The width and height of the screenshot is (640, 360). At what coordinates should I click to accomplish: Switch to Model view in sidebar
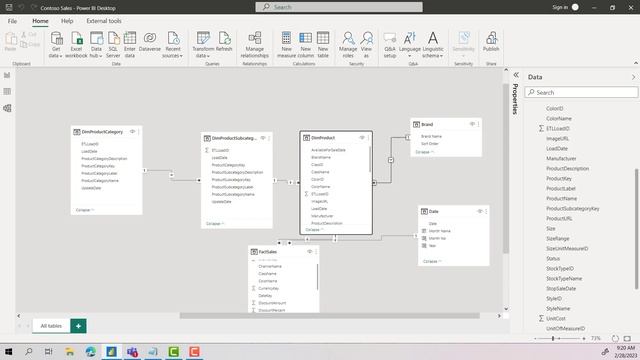click(x=7, y=108)
